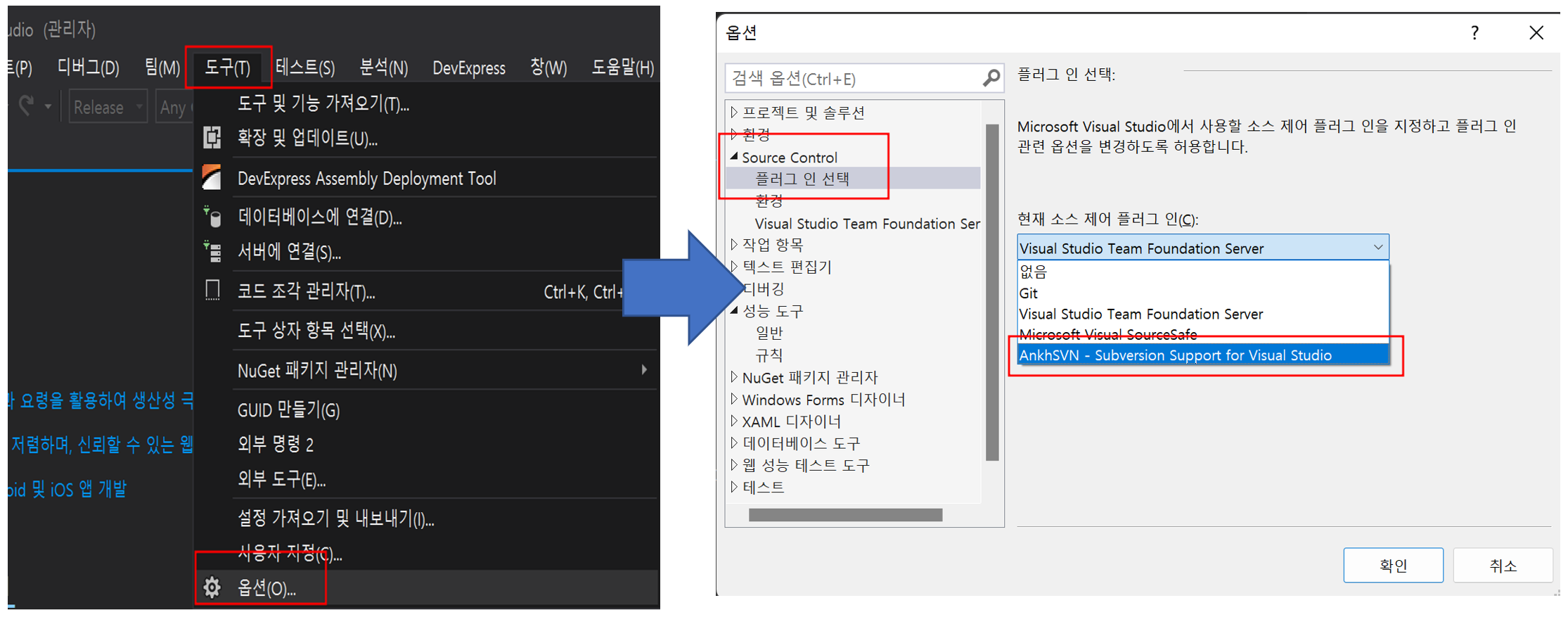
Task: Select 외부 도구(E) menu entry
Action: 426,480
